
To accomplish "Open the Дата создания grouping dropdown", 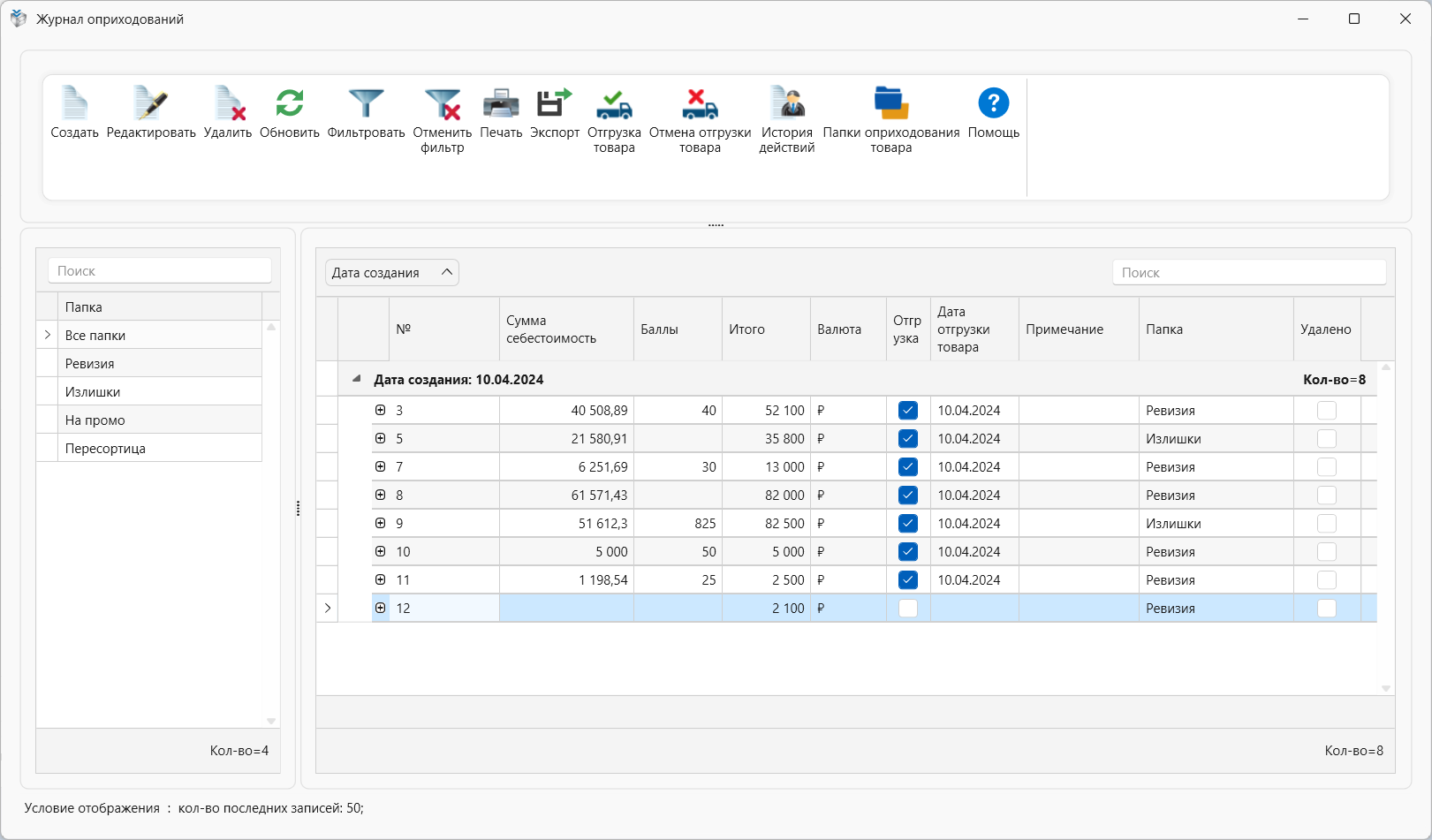I will [x=392, y=272].
